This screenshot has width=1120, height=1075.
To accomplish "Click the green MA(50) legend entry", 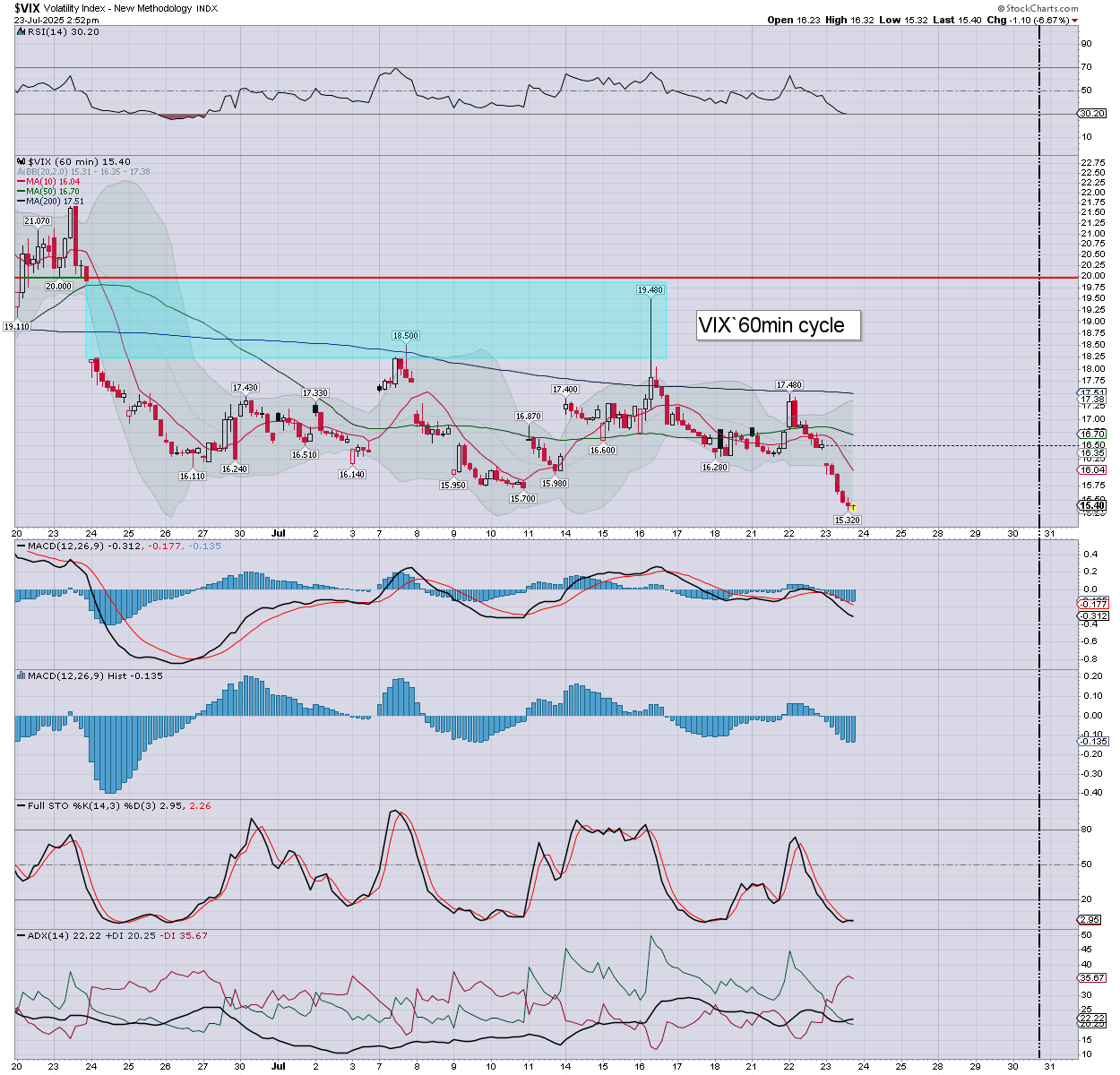I will point(53,192).
